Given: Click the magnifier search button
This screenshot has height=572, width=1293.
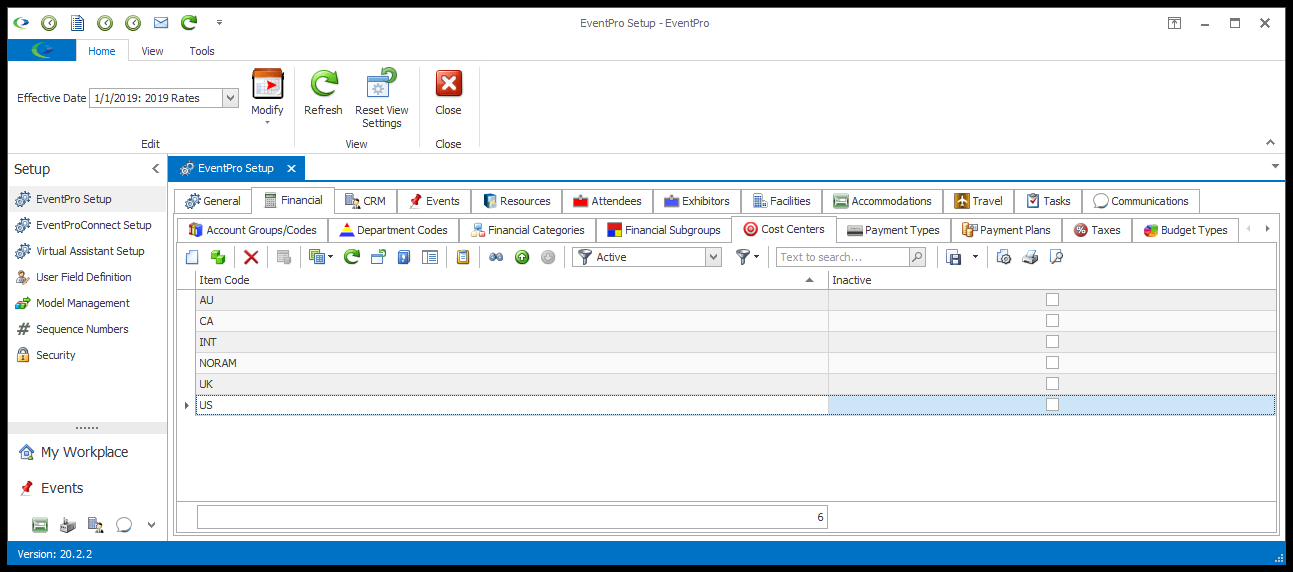Looking at the screenshot, I should coord(917,257).
